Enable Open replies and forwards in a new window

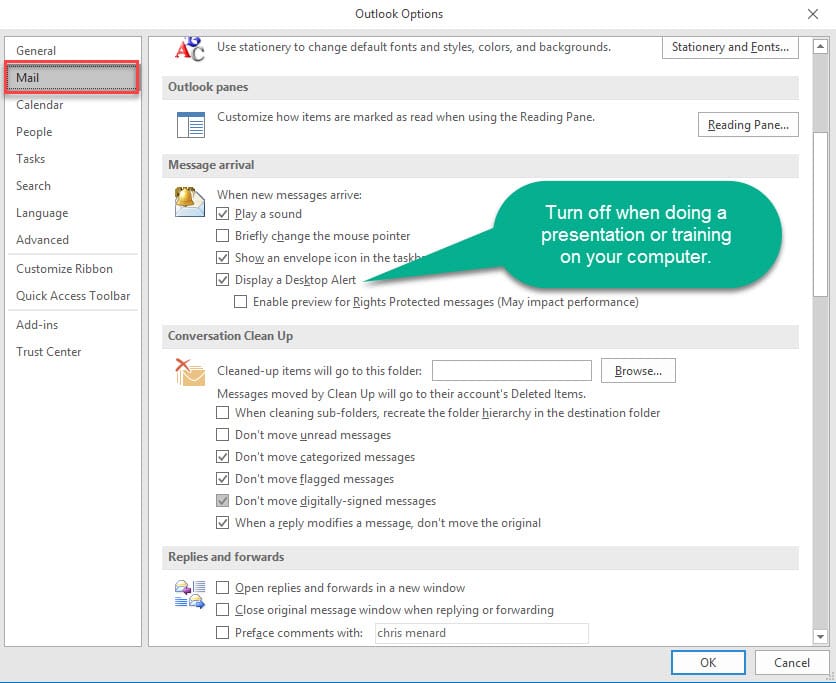[222, 587]
